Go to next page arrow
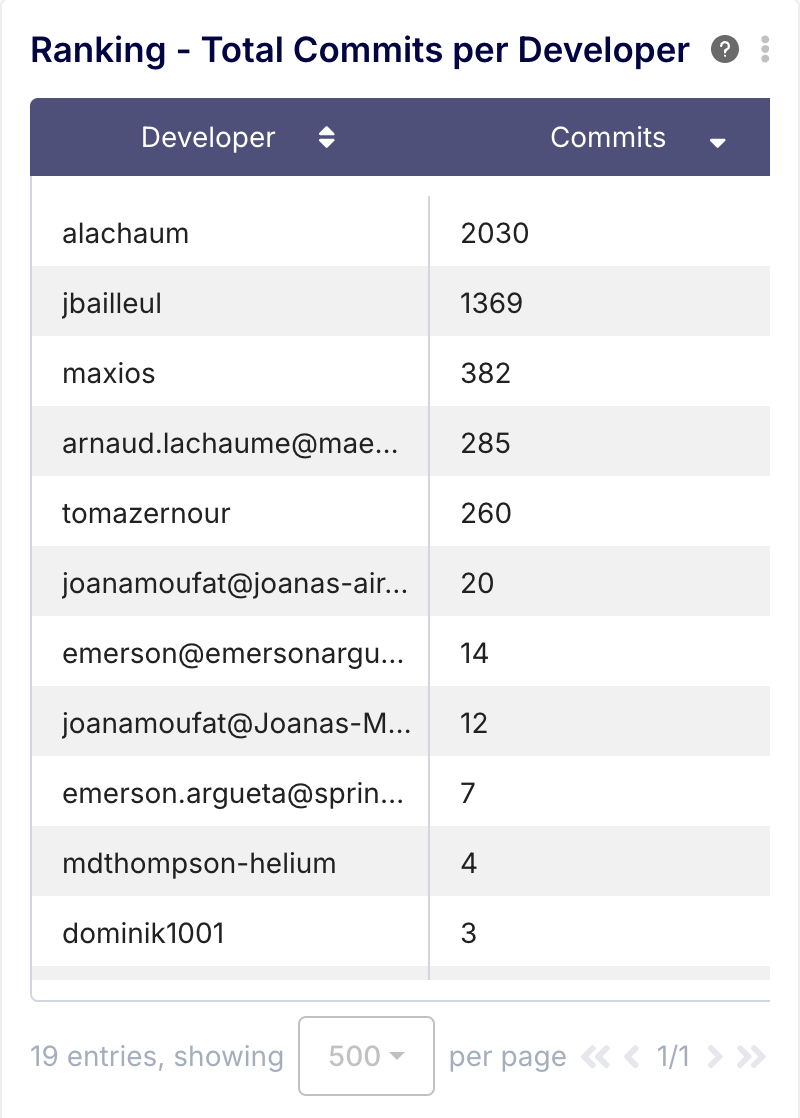Viewport: 800px width, 1118px height. [714, 1056]
